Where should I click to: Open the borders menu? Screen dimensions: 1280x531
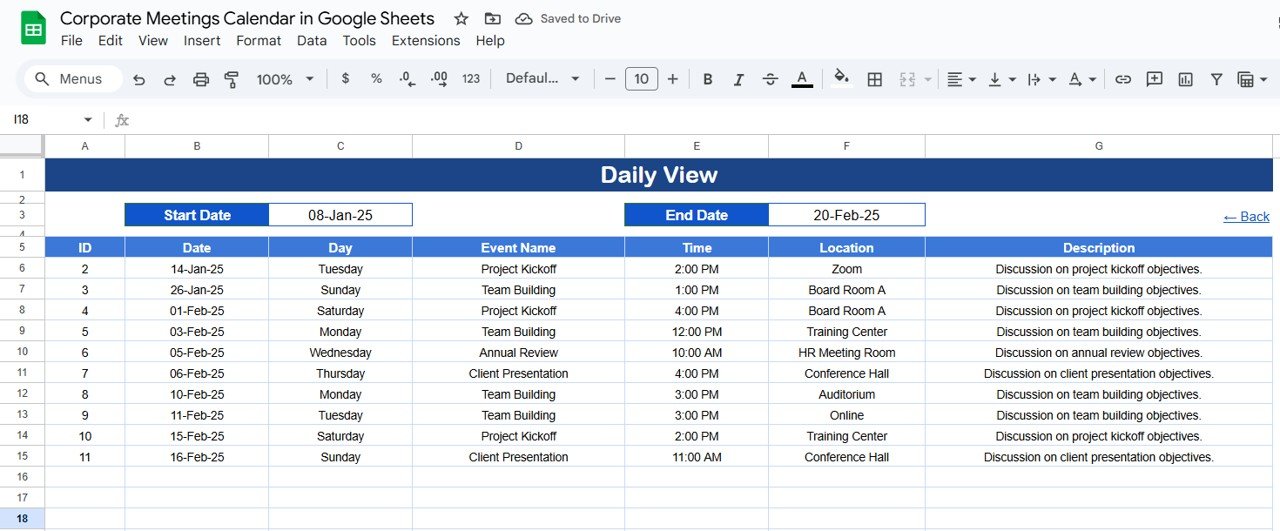(x=875, y=79)
